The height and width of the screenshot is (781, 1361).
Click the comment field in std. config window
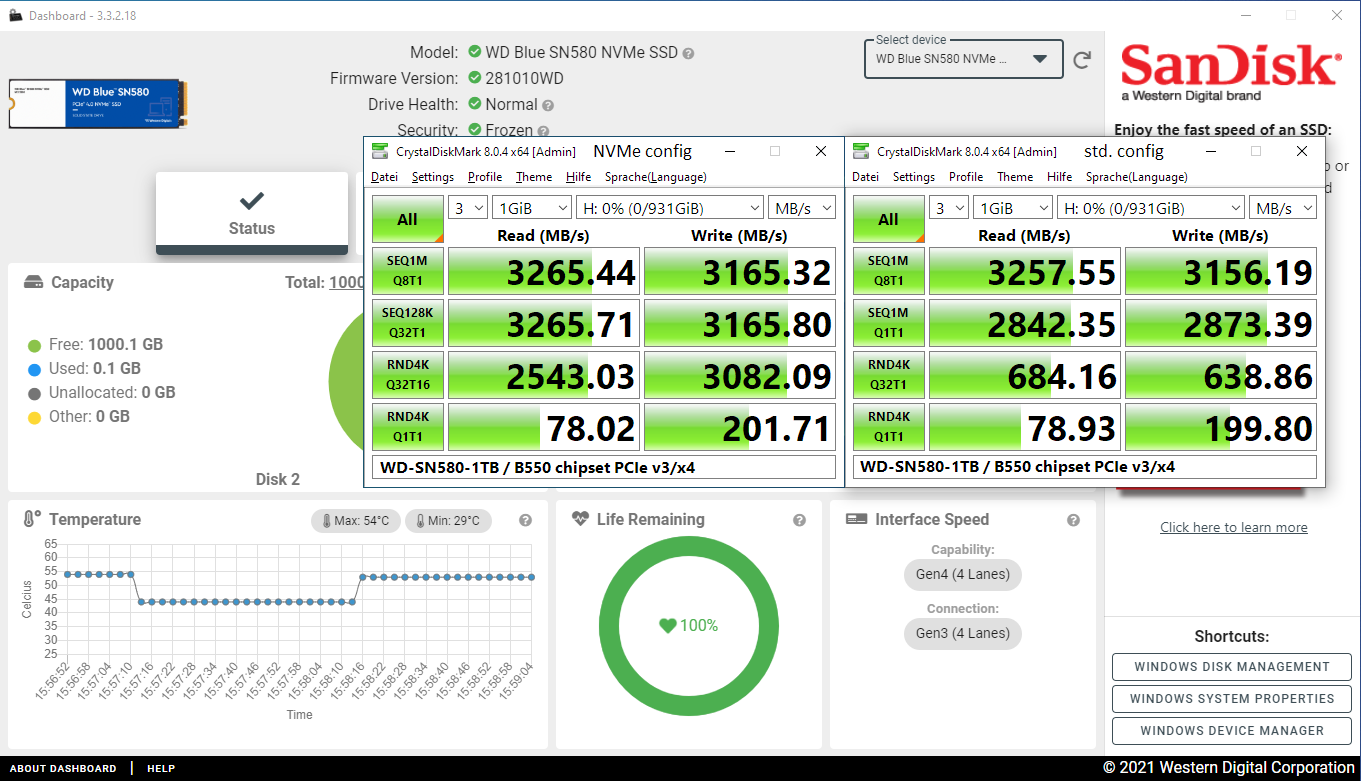tap(1085, 467)
